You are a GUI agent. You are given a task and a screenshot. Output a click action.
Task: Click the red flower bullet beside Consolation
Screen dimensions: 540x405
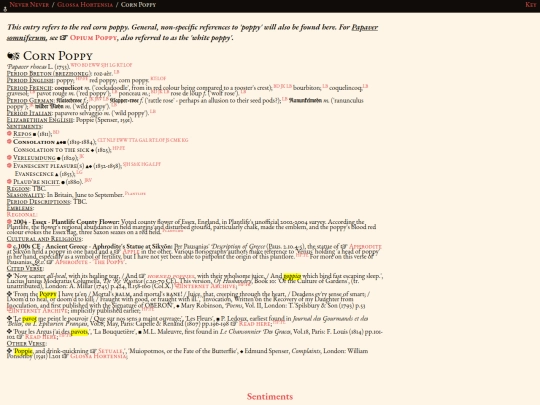click(x=9, y=142)
